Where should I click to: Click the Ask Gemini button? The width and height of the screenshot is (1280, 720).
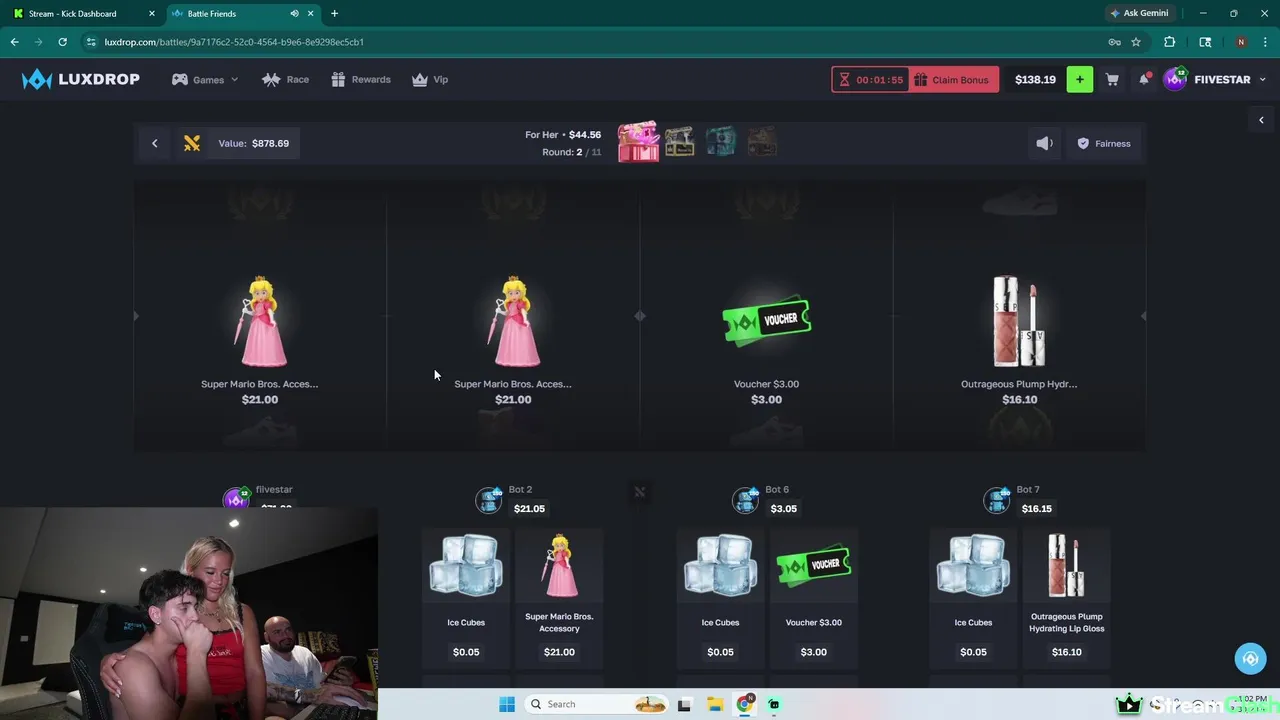[x=1138, y=13]
